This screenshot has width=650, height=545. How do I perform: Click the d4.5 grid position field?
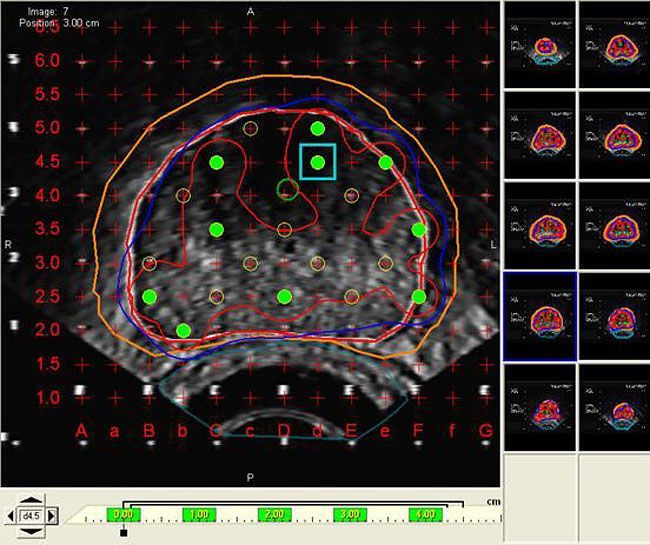32,516
